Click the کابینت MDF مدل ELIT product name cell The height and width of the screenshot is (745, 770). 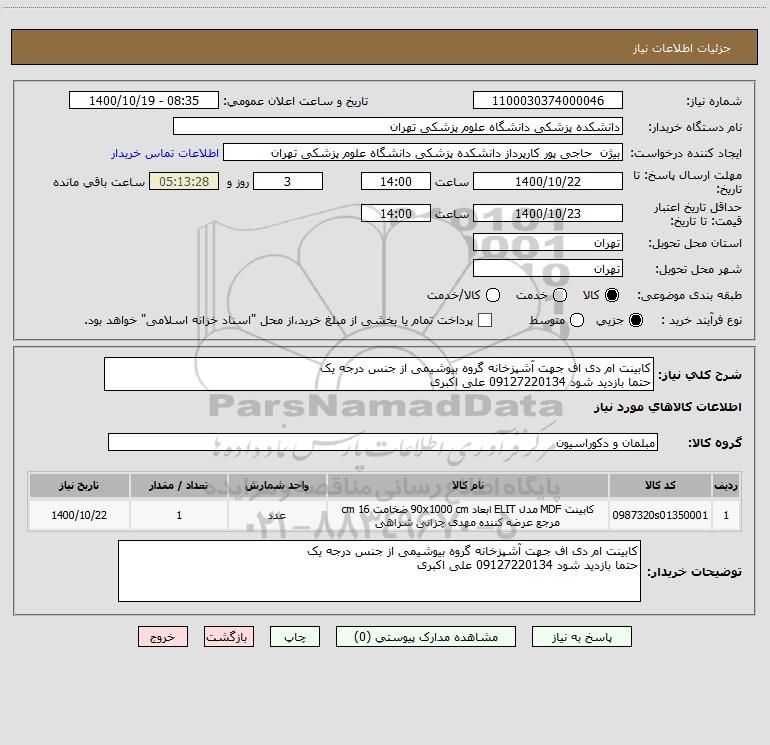pos(468,515)
